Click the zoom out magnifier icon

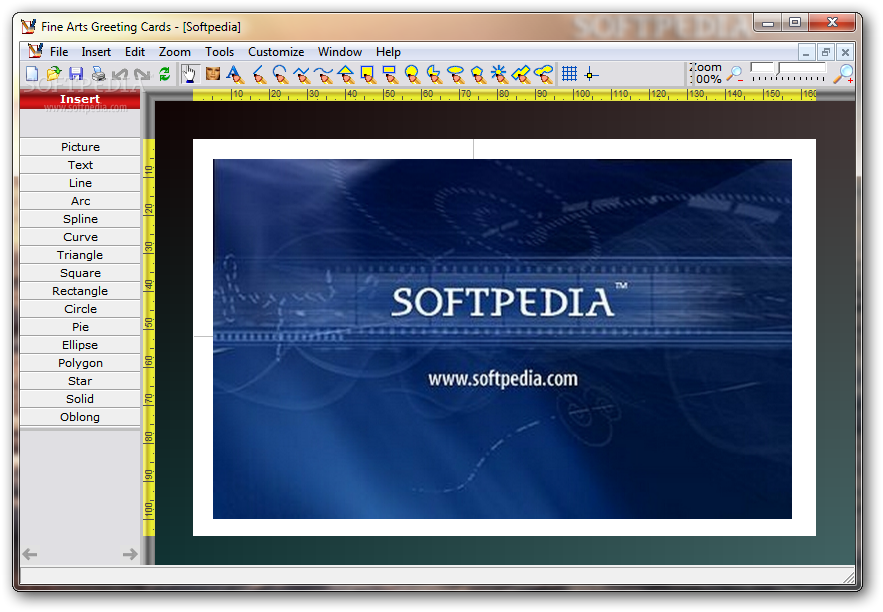[x=735, y=74]
